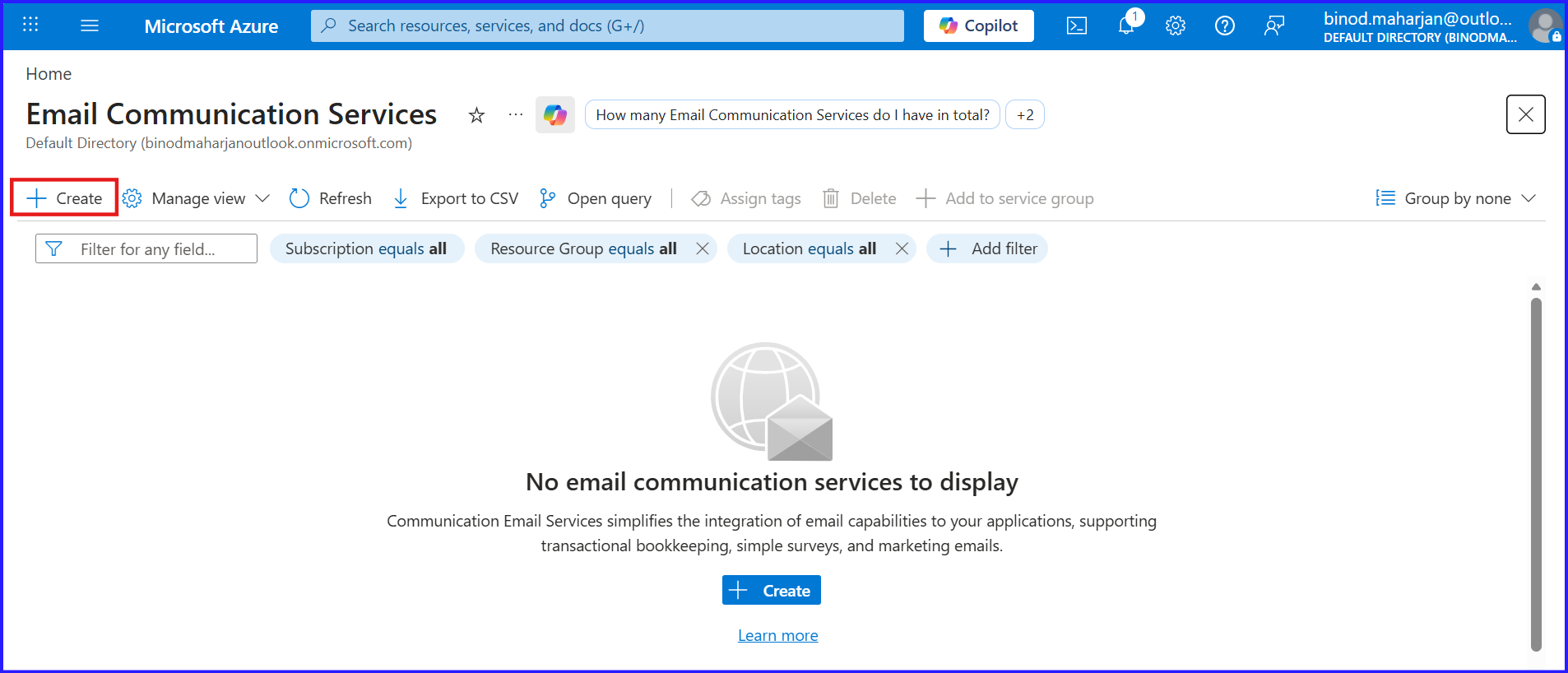Image resolution: width=1568 pixels, height=673 pixels.
Task: Open the feedback icon in header
Action: [x=1274, y=26]
